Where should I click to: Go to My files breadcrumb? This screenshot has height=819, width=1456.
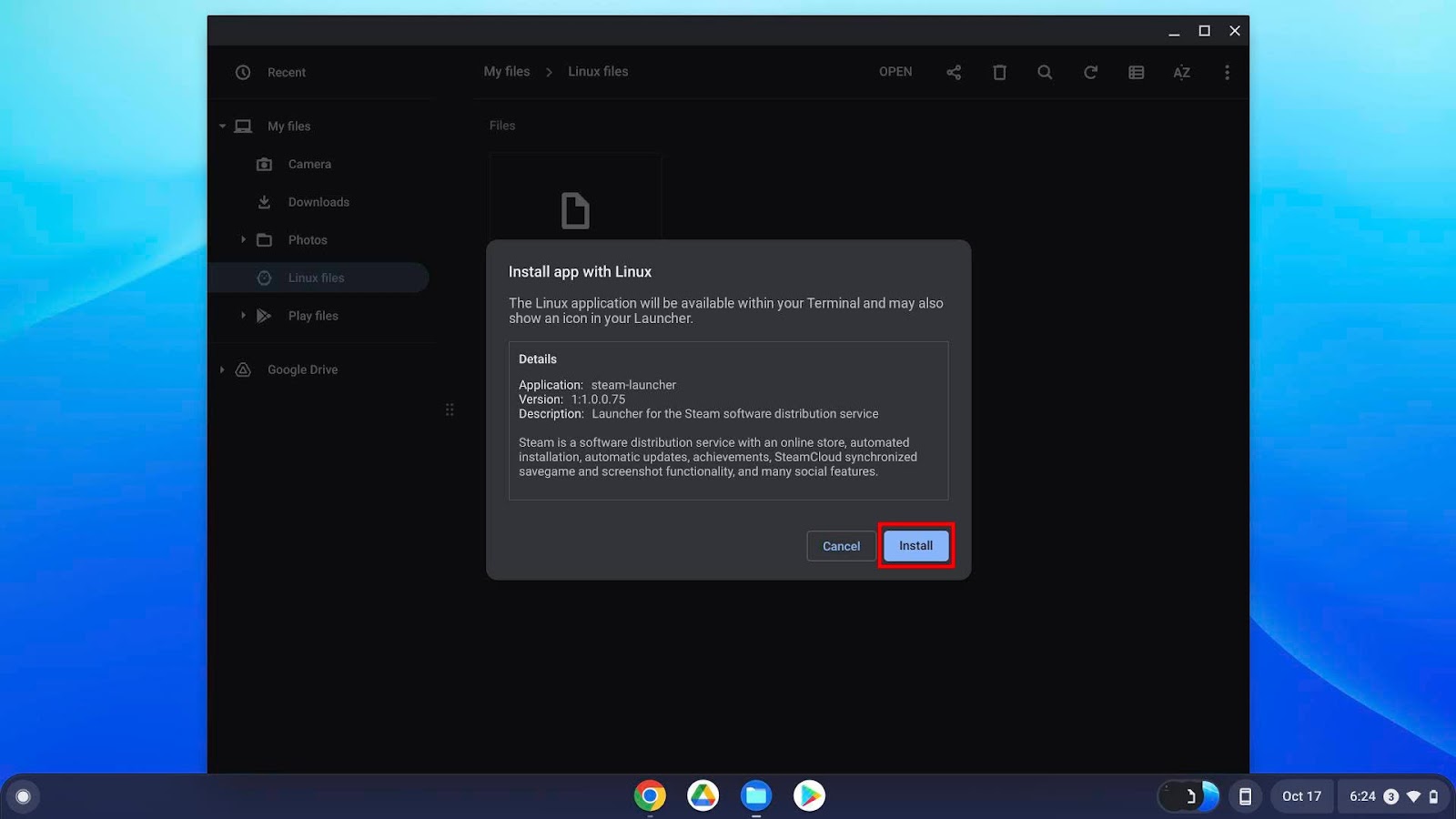tap(506, 71)
